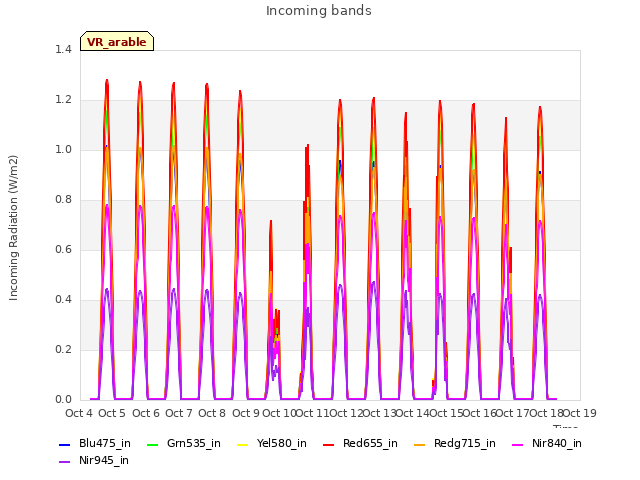Image resolution: width=640 pixels, height=480 pixels.
Task: Click the orange Redg715_in legend color marker
Action: click(419, 444)
